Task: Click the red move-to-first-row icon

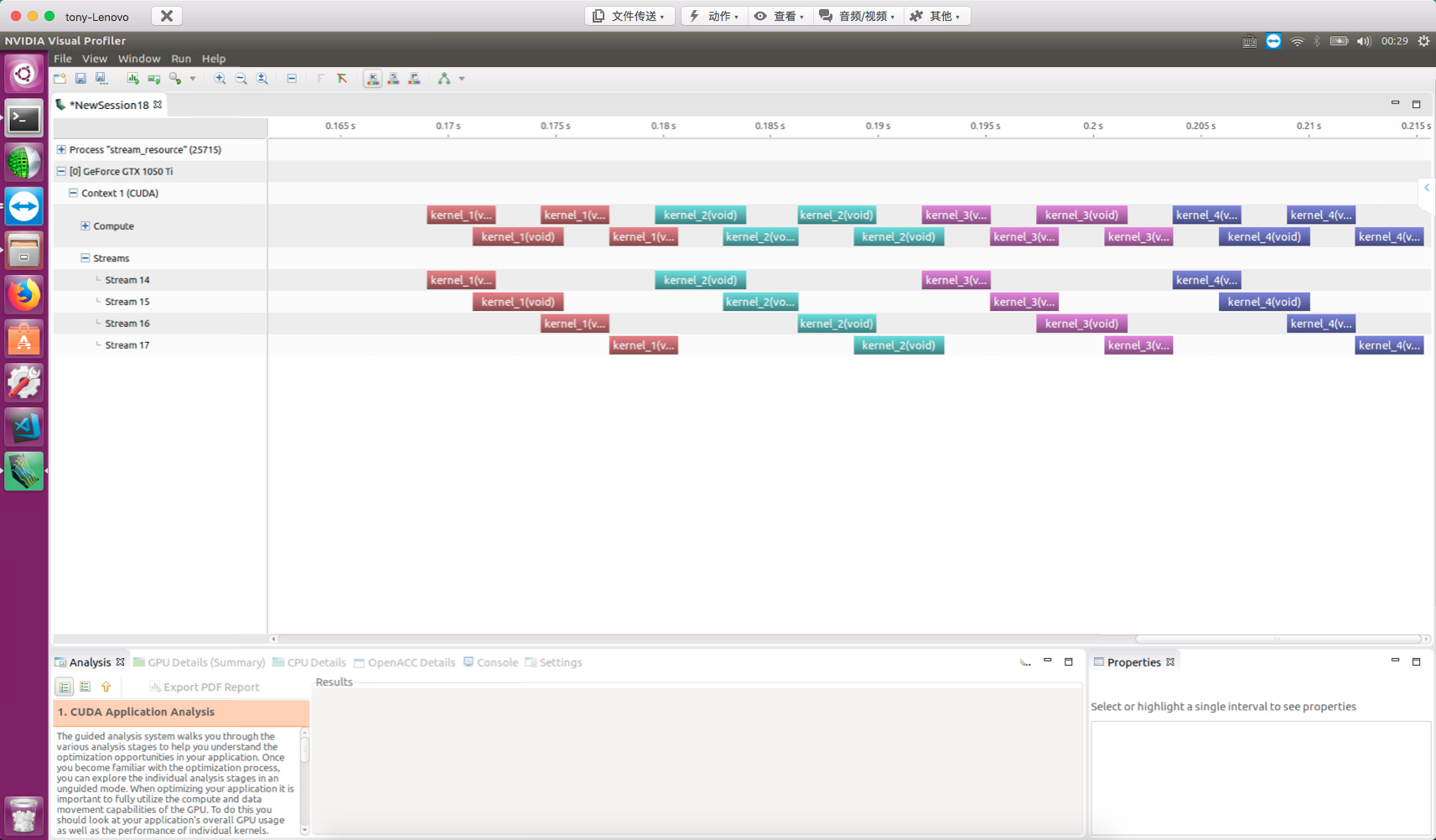Action: (x=342, y=79)
